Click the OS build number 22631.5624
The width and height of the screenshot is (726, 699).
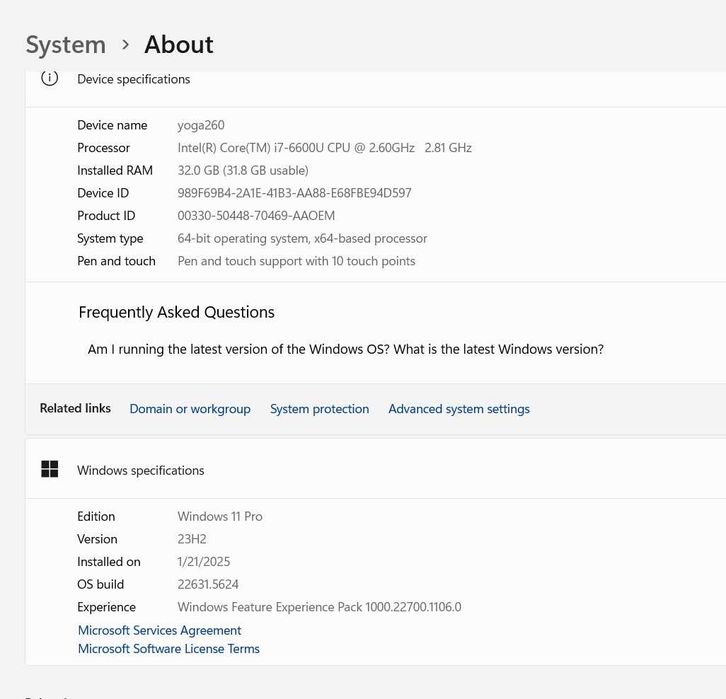[208, 584]
